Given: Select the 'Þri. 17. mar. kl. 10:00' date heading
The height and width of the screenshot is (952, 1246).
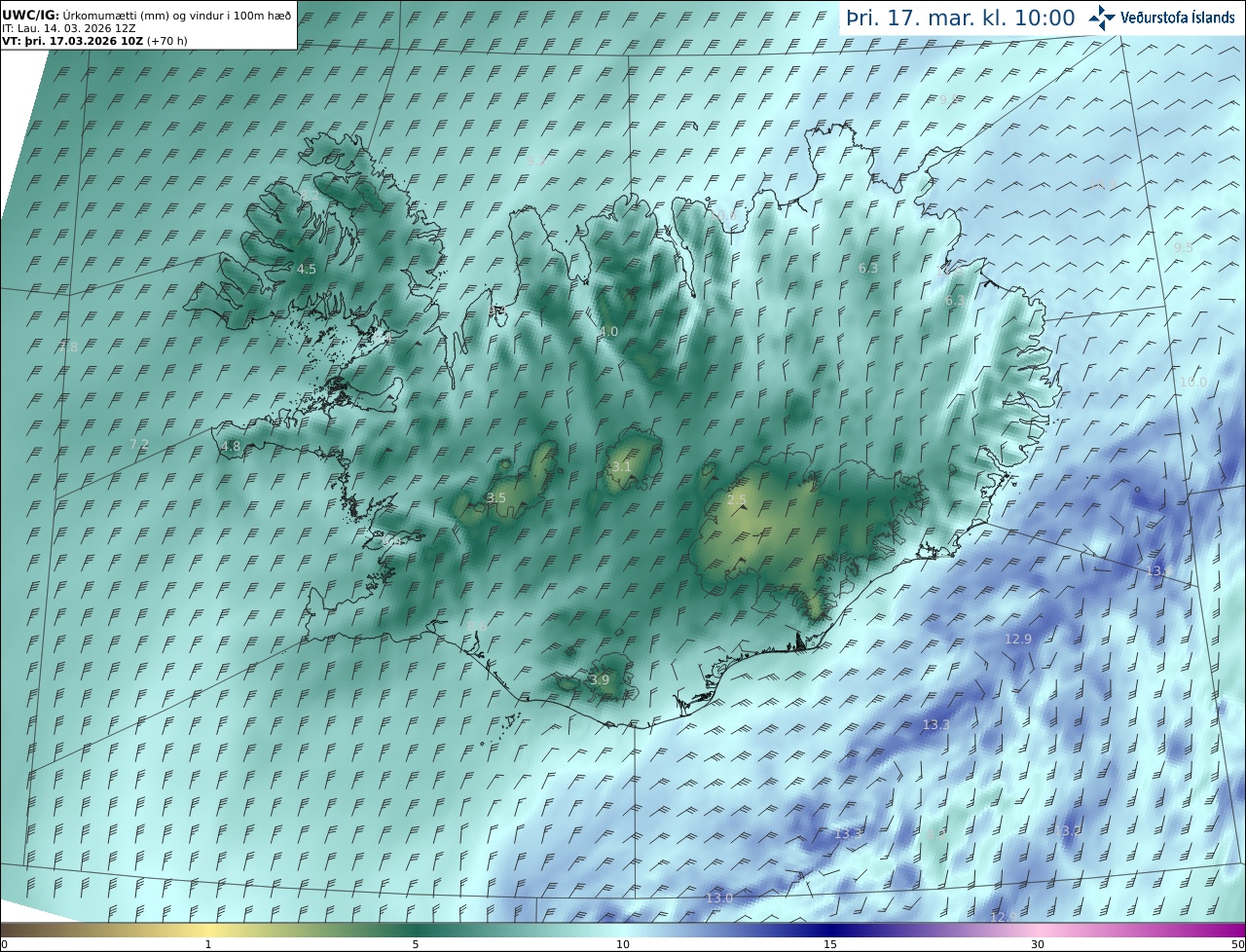Looking at the screenshot, I should pyautogui.click(x=961, y=18).
